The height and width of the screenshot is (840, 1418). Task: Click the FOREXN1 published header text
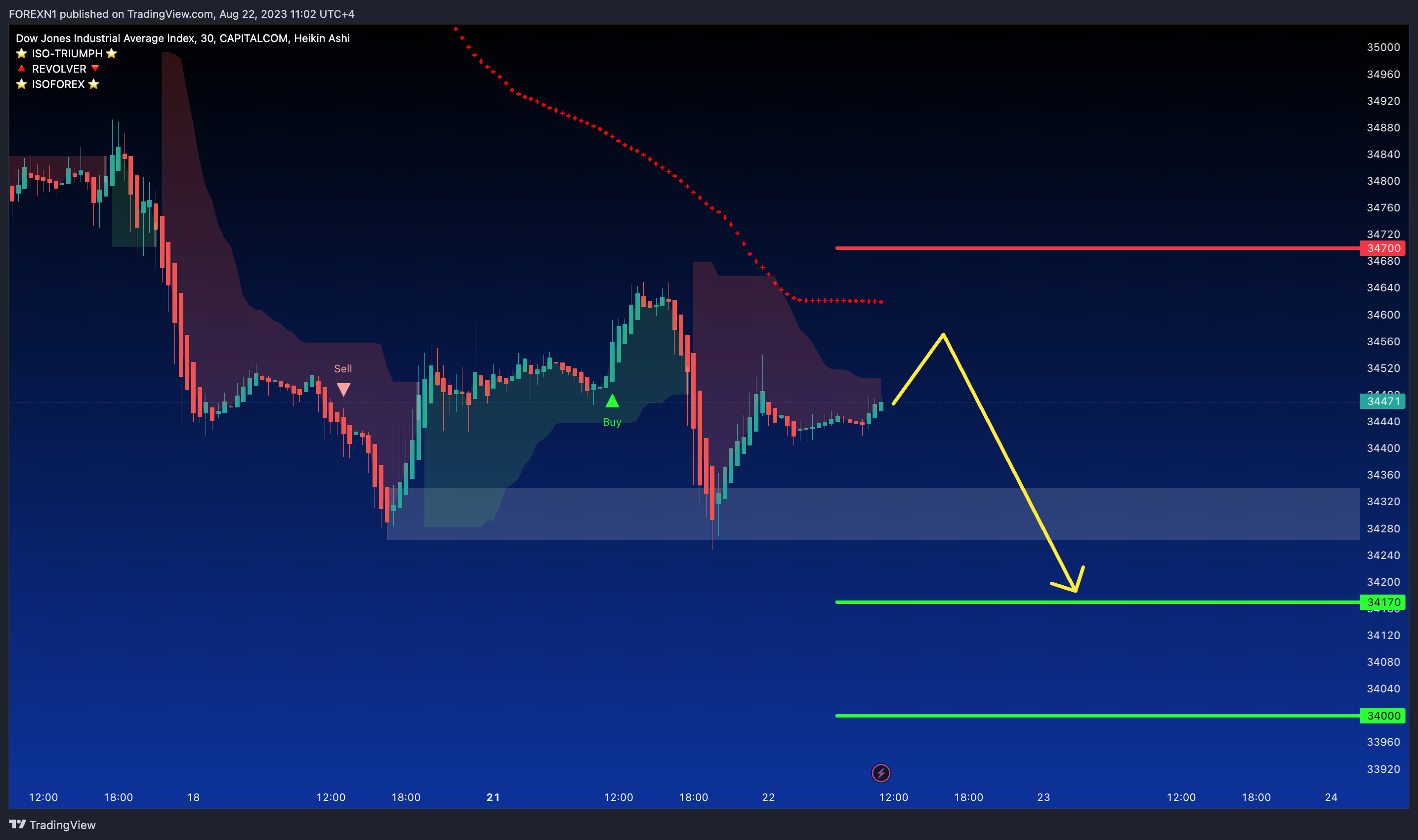182,14
